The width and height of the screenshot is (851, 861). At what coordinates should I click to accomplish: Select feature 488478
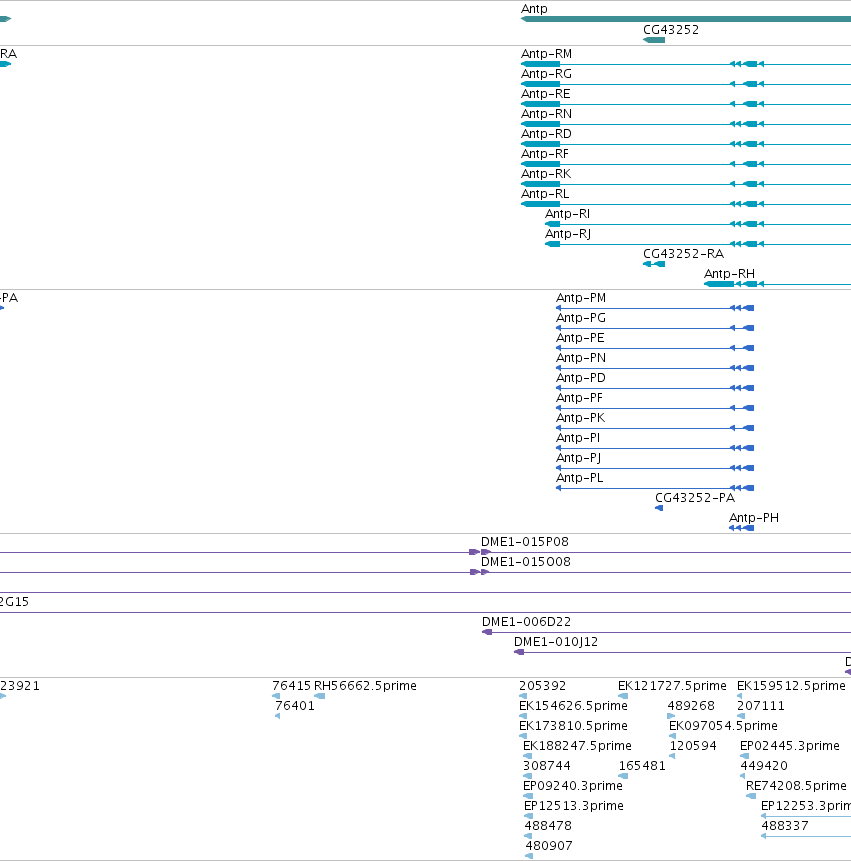coord(548,826)
